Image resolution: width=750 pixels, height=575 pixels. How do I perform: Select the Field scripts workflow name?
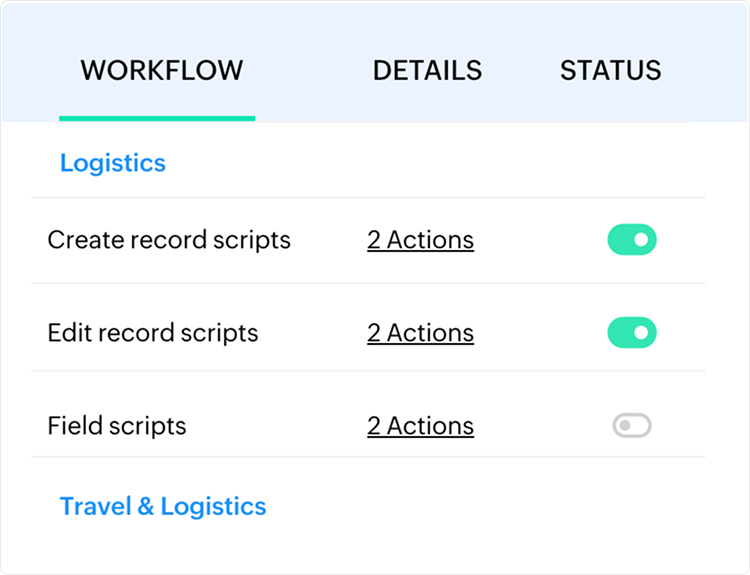(x=117, y=426)
